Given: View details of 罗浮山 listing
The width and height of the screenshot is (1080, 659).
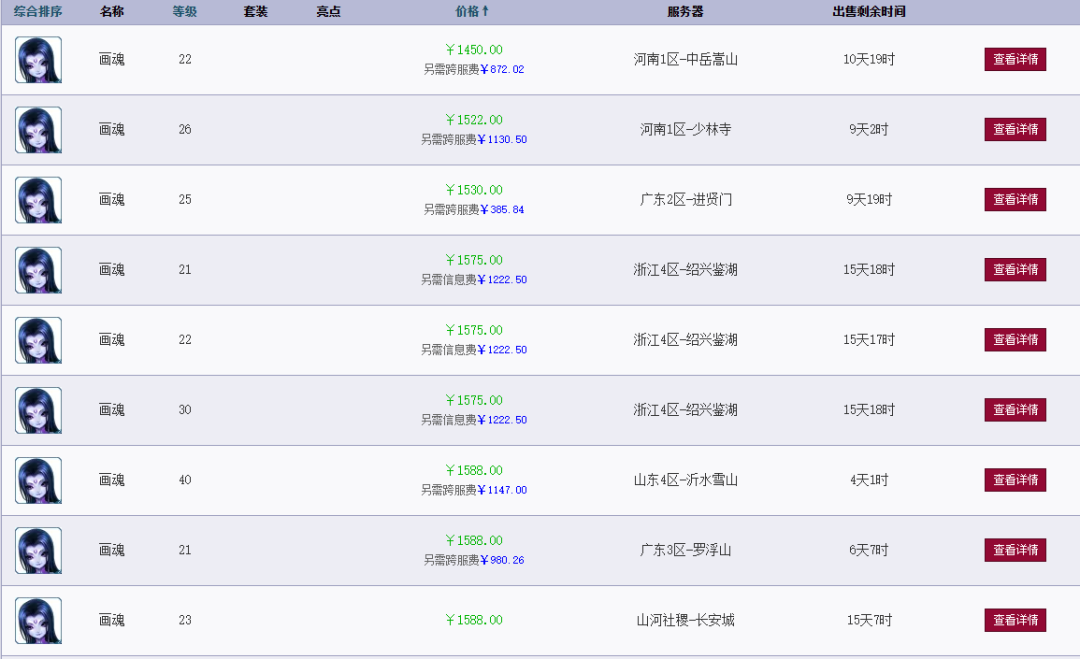Looking at the screenshot, I should click(1015, 550).
